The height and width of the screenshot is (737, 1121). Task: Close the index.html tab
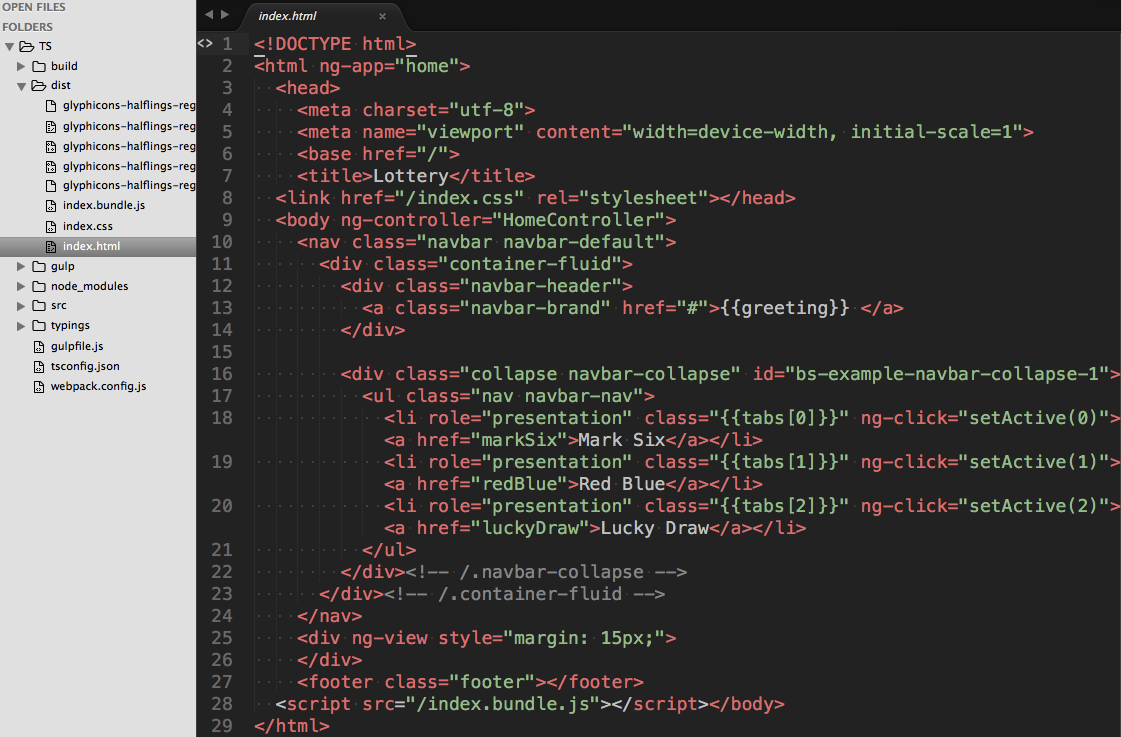pyautogui.click(x=382, y=16)
